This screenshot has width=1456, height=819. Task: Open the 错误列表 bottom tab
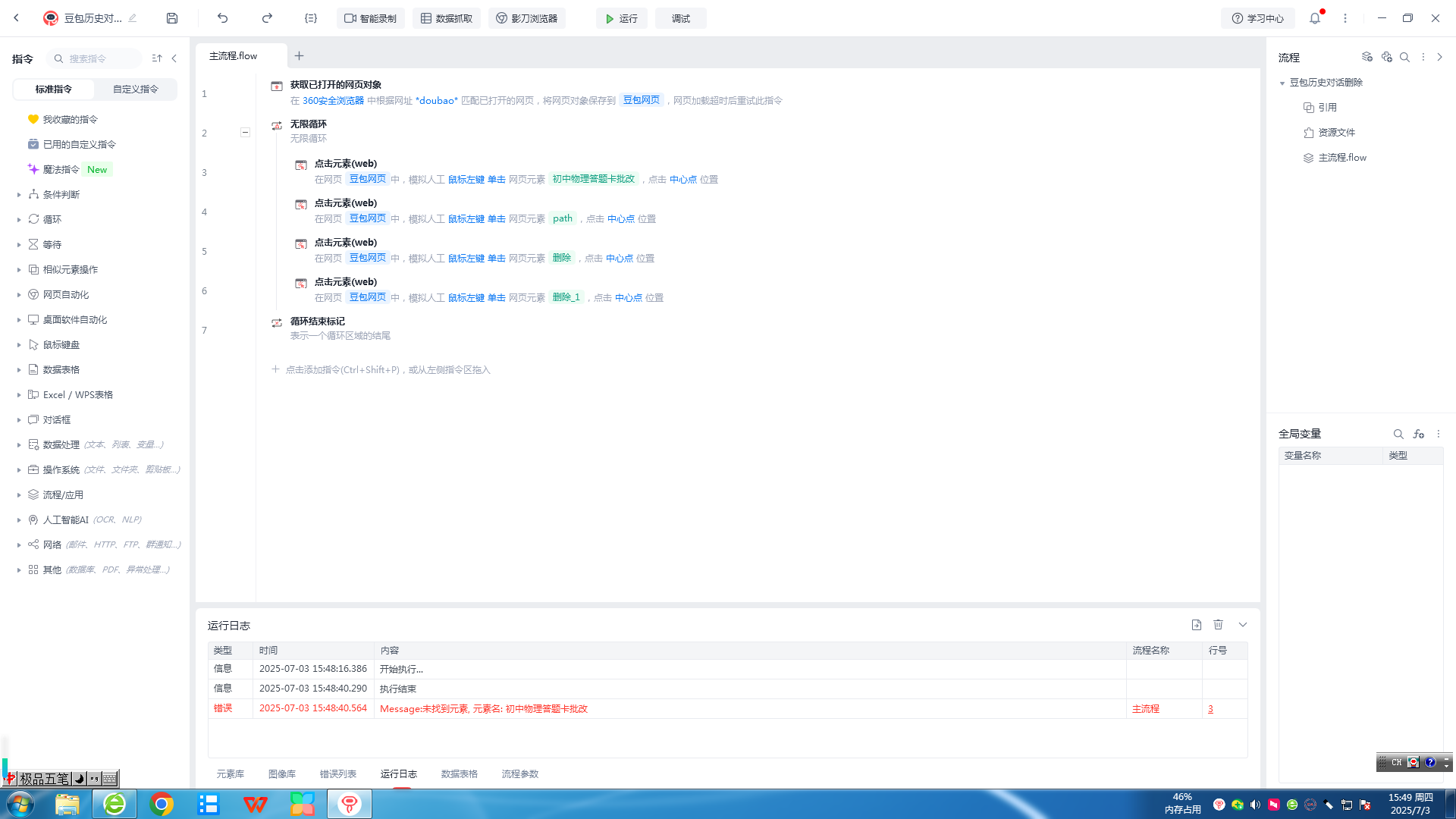(x=338, y=774)
